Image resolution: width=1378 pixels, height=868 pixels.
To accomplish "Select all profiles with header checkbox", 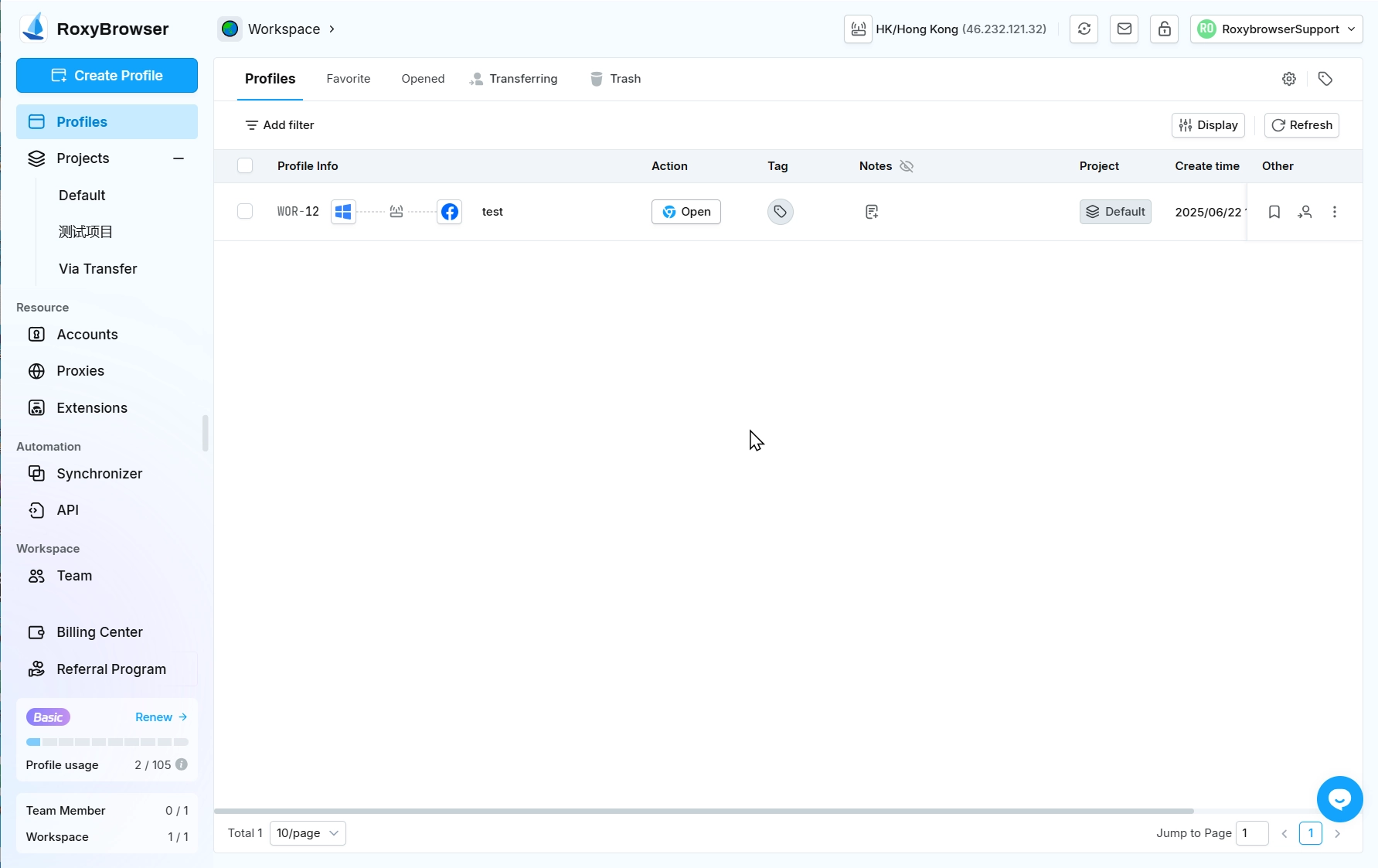I will click(245, 166).
